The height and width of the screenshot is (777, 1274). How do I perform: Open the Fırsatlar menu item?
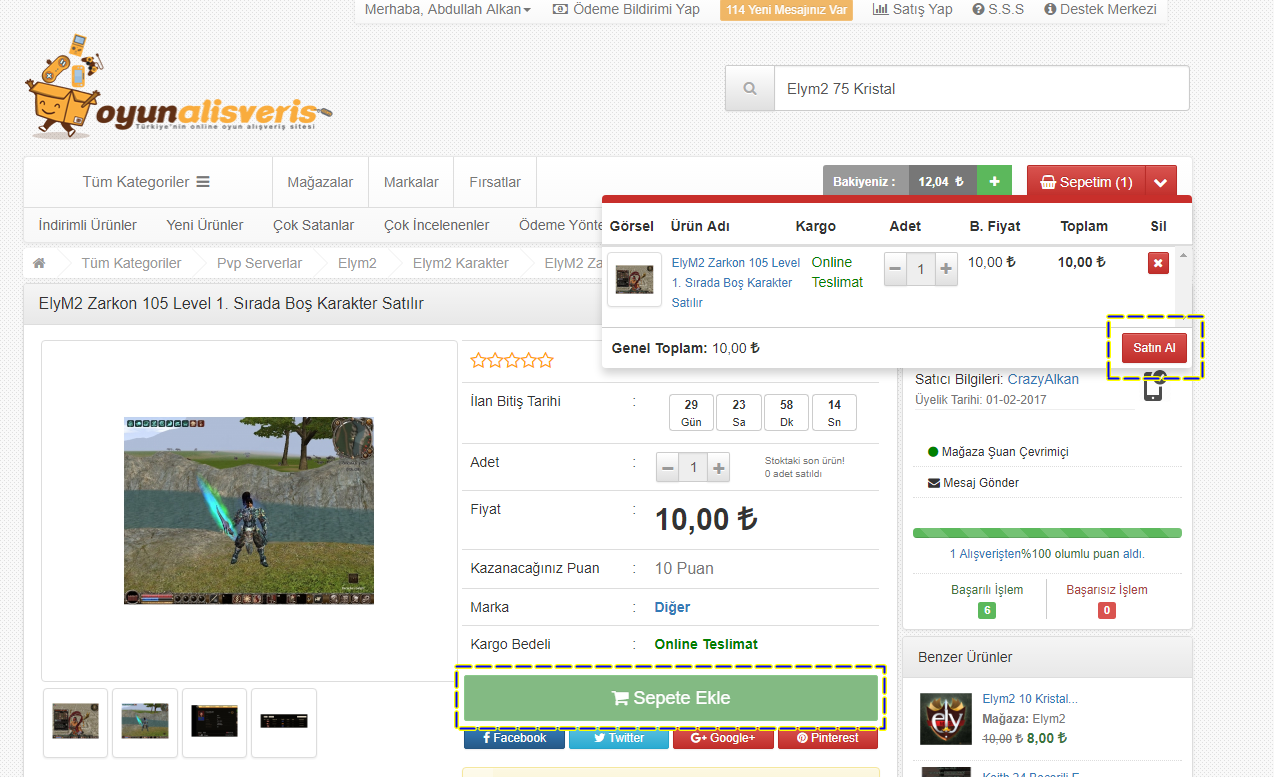click(495, 182)
